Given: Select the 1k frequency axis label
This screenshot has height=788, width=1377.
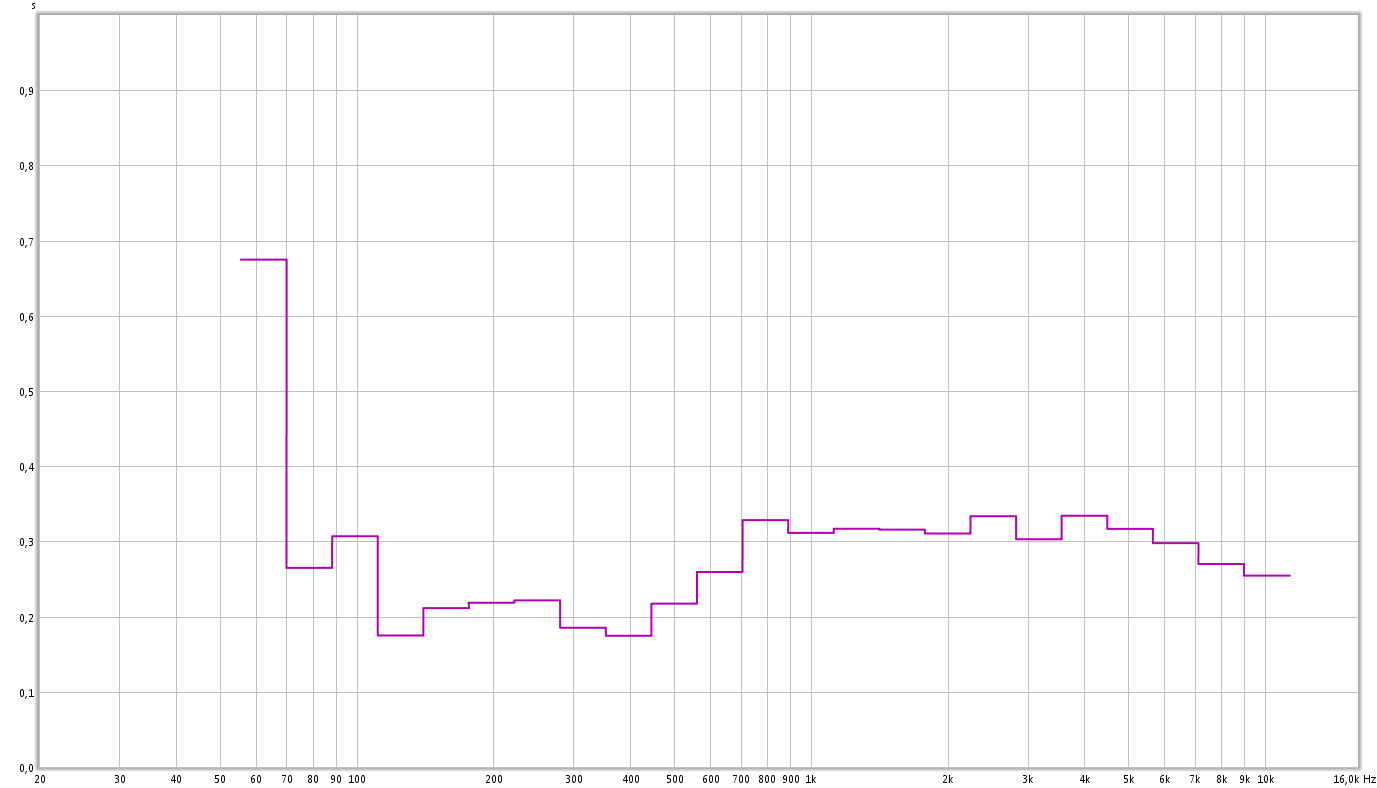Looking at the screenshot, I should pos(811,779).
